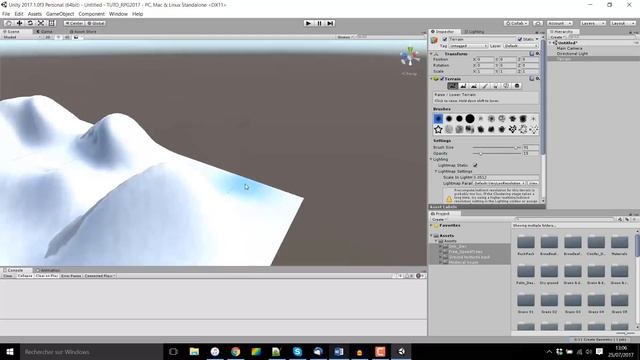Open the Tag dropdown in Inspector
Viewport: 640px width, 360px height.
tap(468, 46)
